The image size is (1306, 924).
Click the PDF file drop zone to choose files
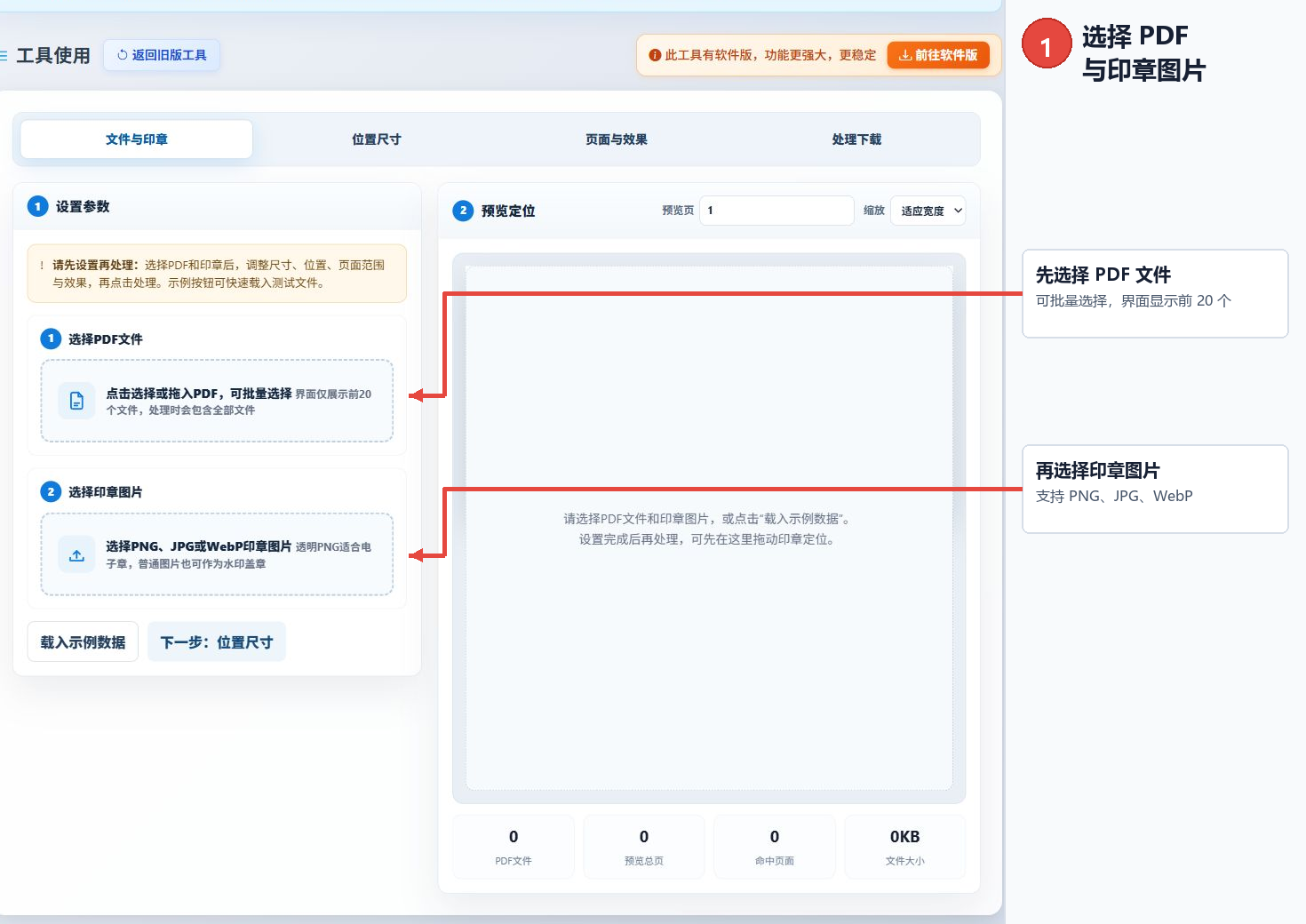[x=217, y=401]
